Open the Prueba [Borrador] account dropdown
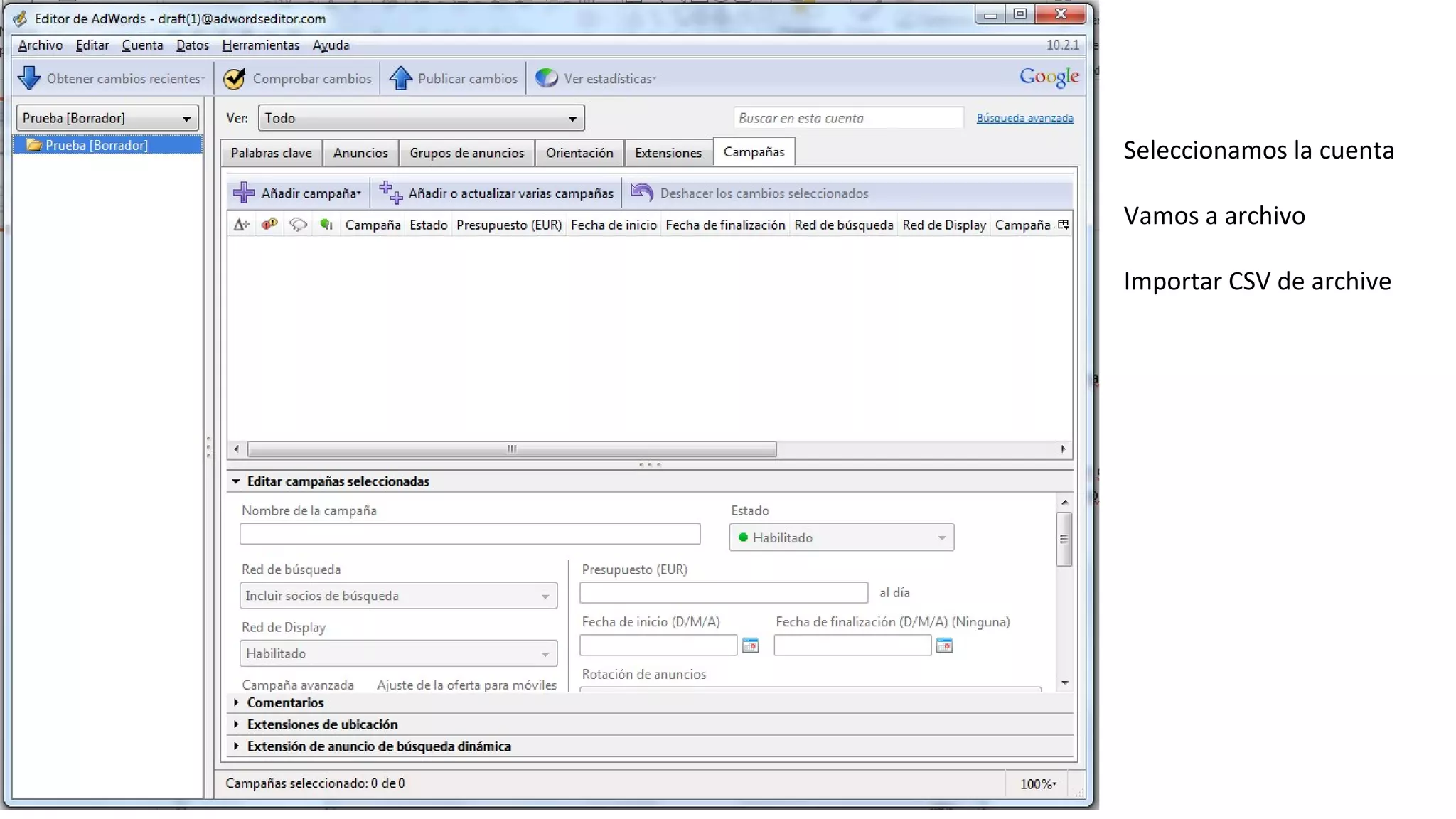 pyautogui.click(x=107, y=118)
